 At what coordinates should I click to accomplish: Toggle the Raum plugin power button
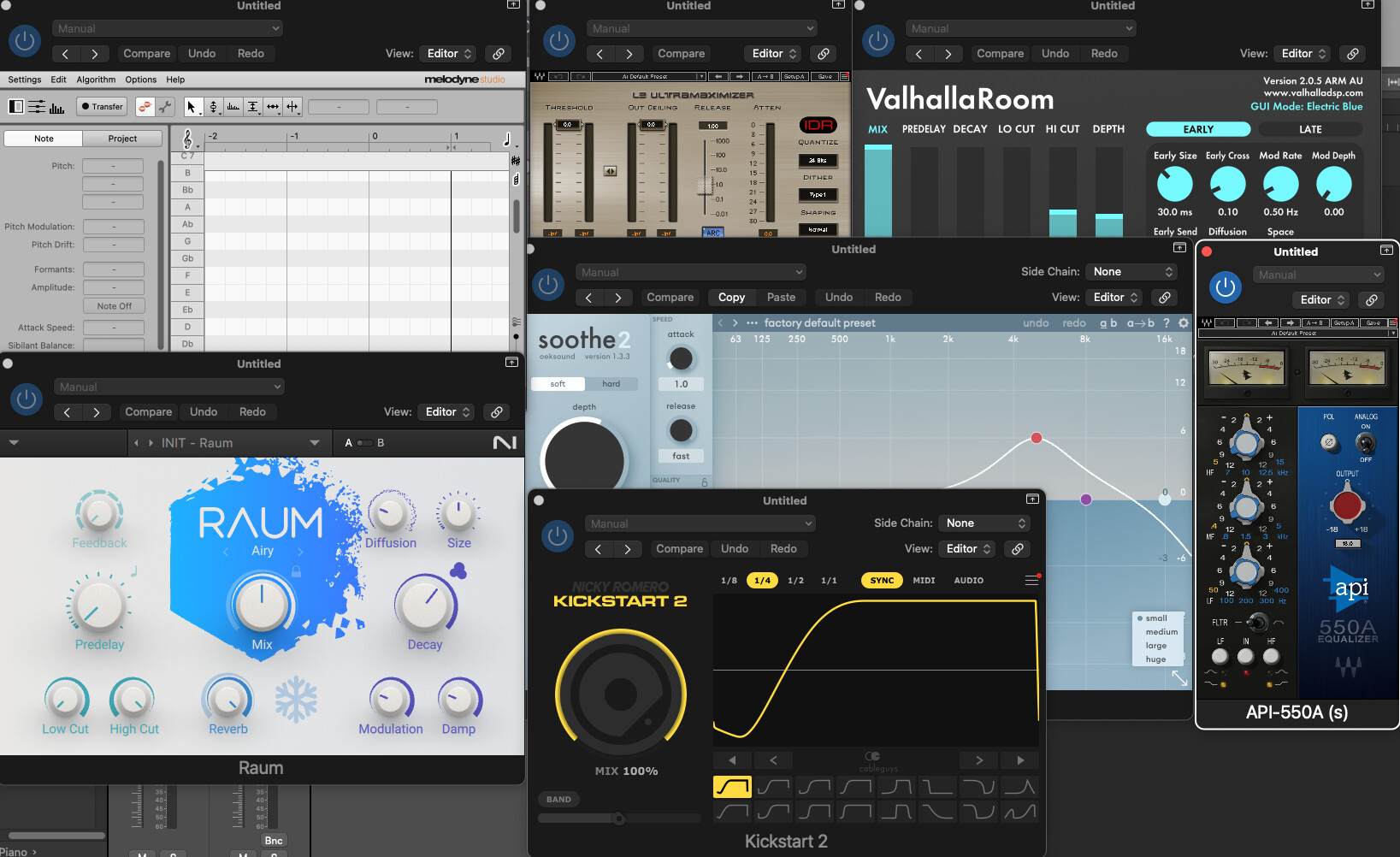tap(27, 399)
